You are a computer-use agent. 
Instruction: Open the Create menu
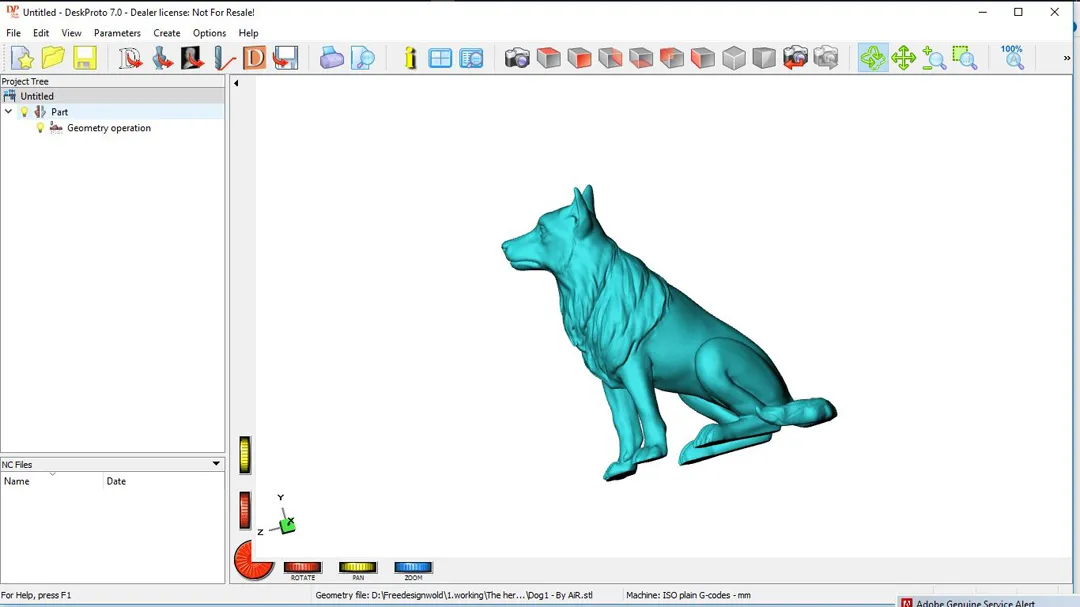[167, 33]
